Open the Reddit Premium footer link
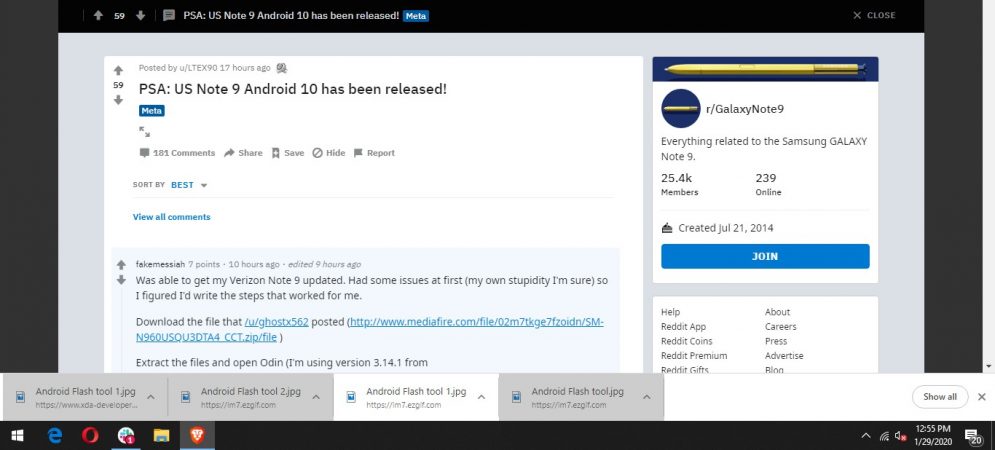 pos(694,355)
